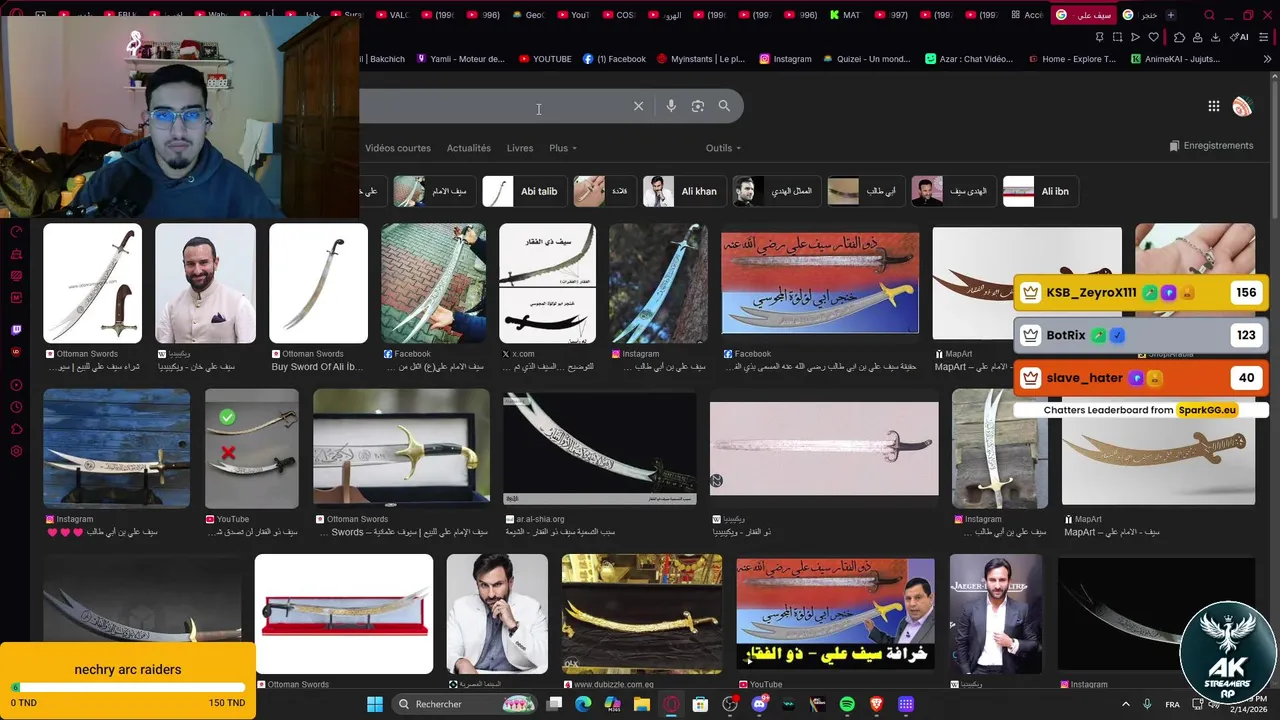This screenshot has width=1280, height=720.
Task: Open Enregistrements saved items
Action: pos(1210,146)
